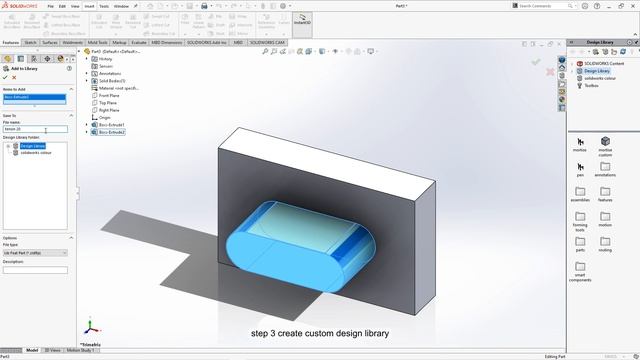640x360 pixels.
Task: Click the Add File Location icon in Design Library
Action: tap(605, 52)
